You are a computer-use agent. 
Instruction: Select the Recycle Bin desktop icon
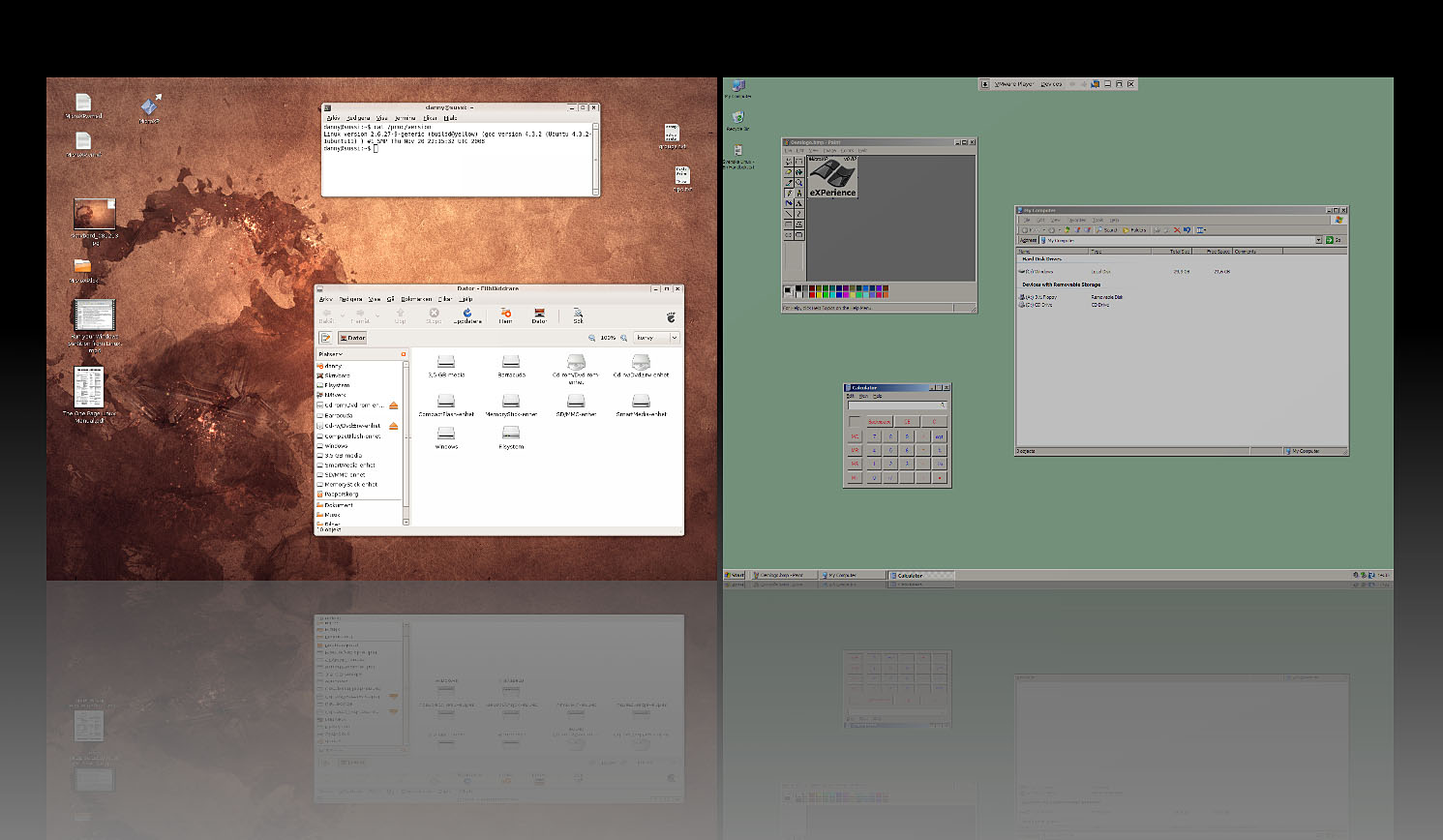737,121
